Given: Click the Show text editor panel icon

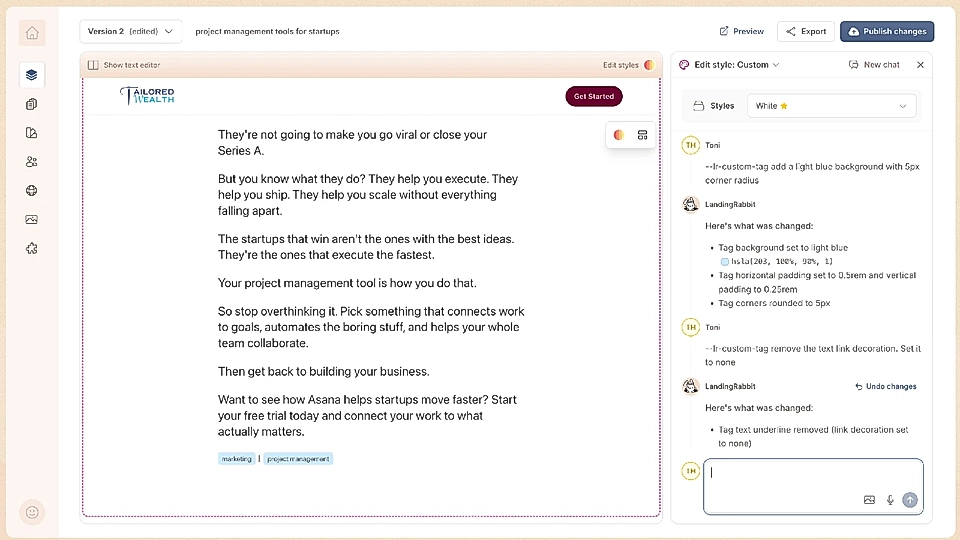Looking at the screenshot, I should coord(93,65).
